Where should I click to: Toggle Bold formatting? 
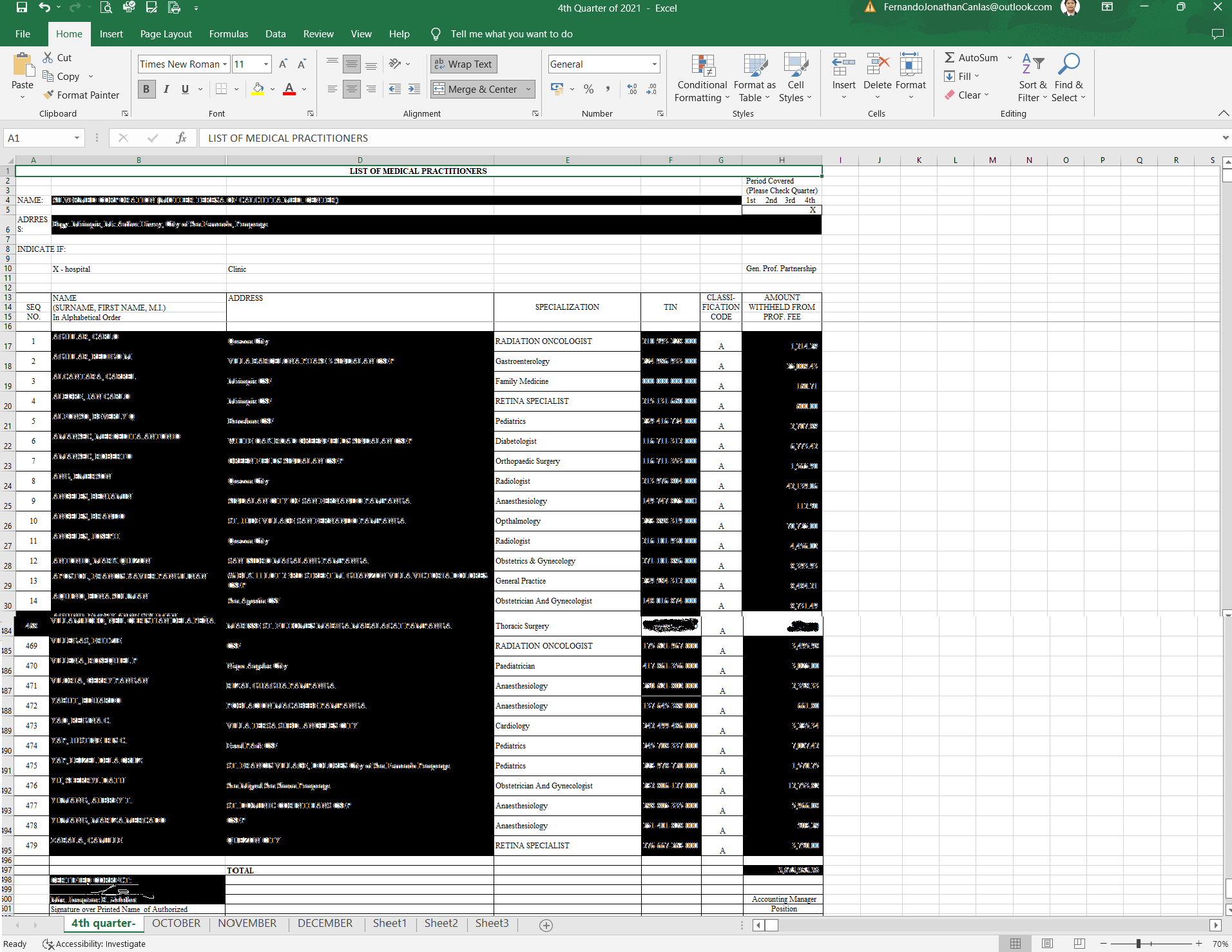coord(146,89)
